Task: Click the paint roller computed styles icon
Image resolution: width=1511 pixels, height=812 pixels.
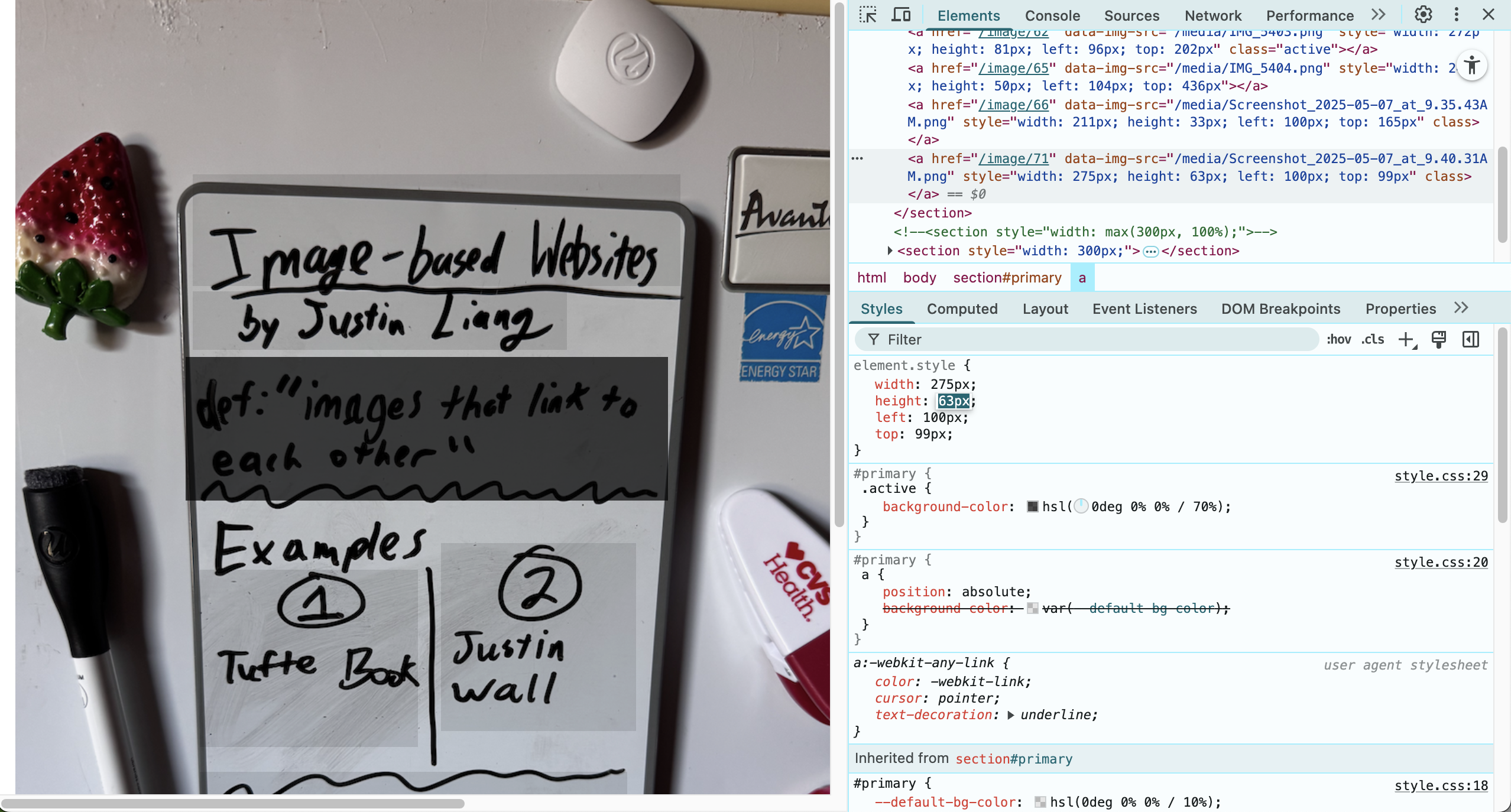Action: 1439,340
